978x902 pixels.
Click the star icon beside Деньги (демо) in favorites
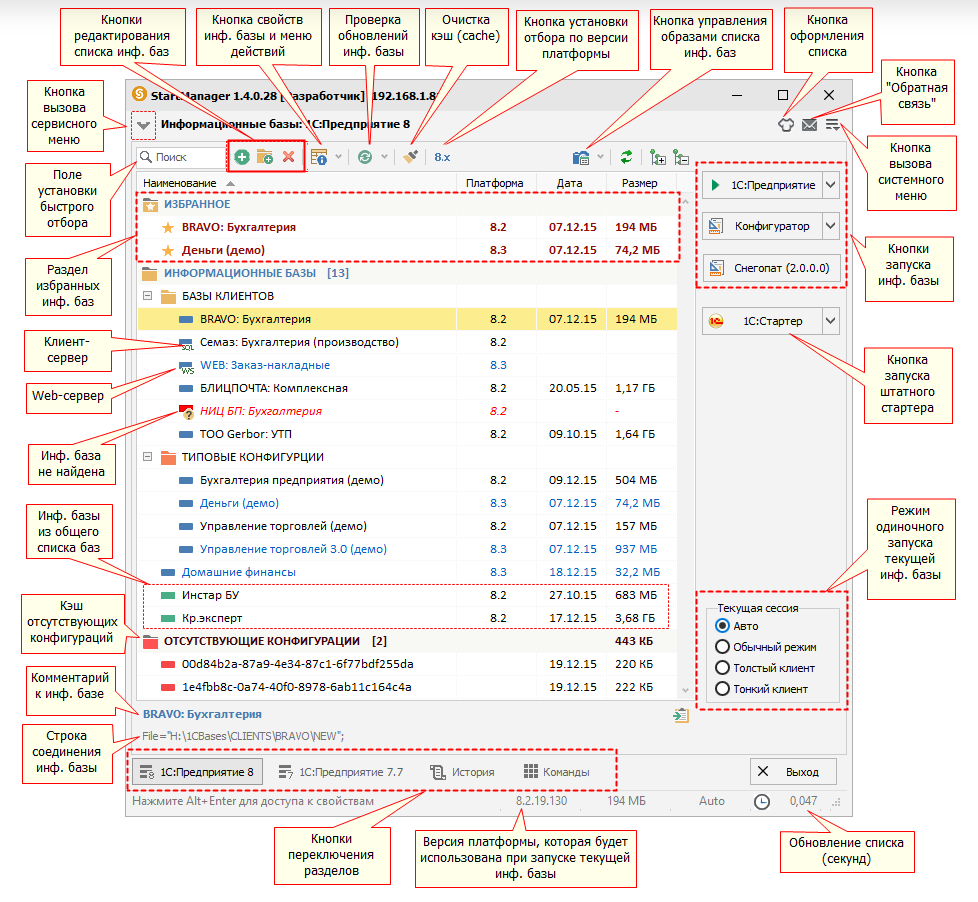pos(168,251)
